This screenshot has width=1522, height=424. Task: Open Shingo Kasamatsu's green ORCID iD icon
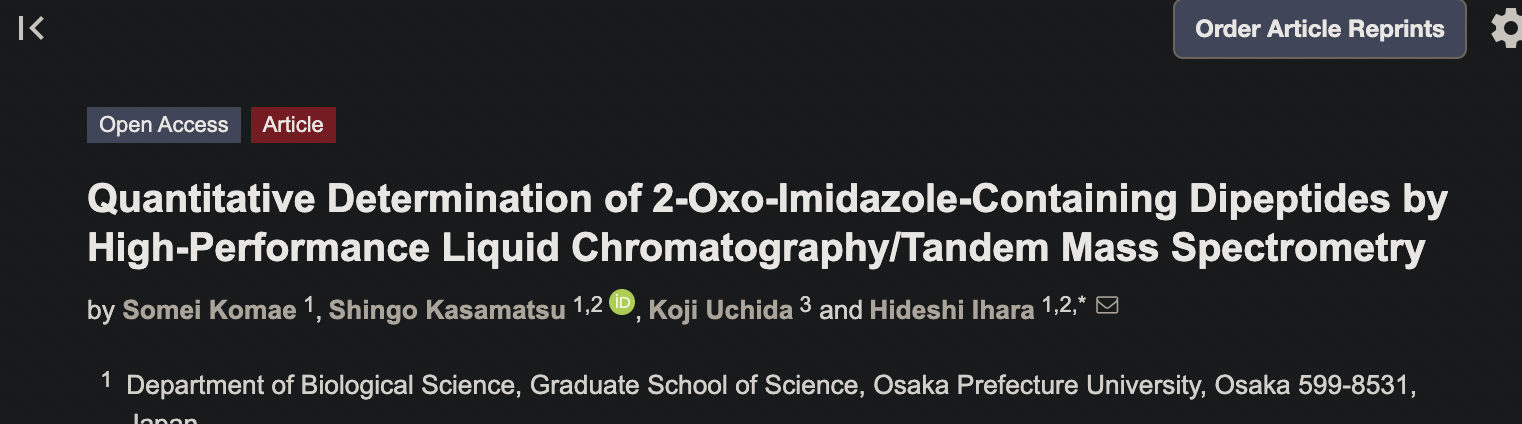click(622, 301)
